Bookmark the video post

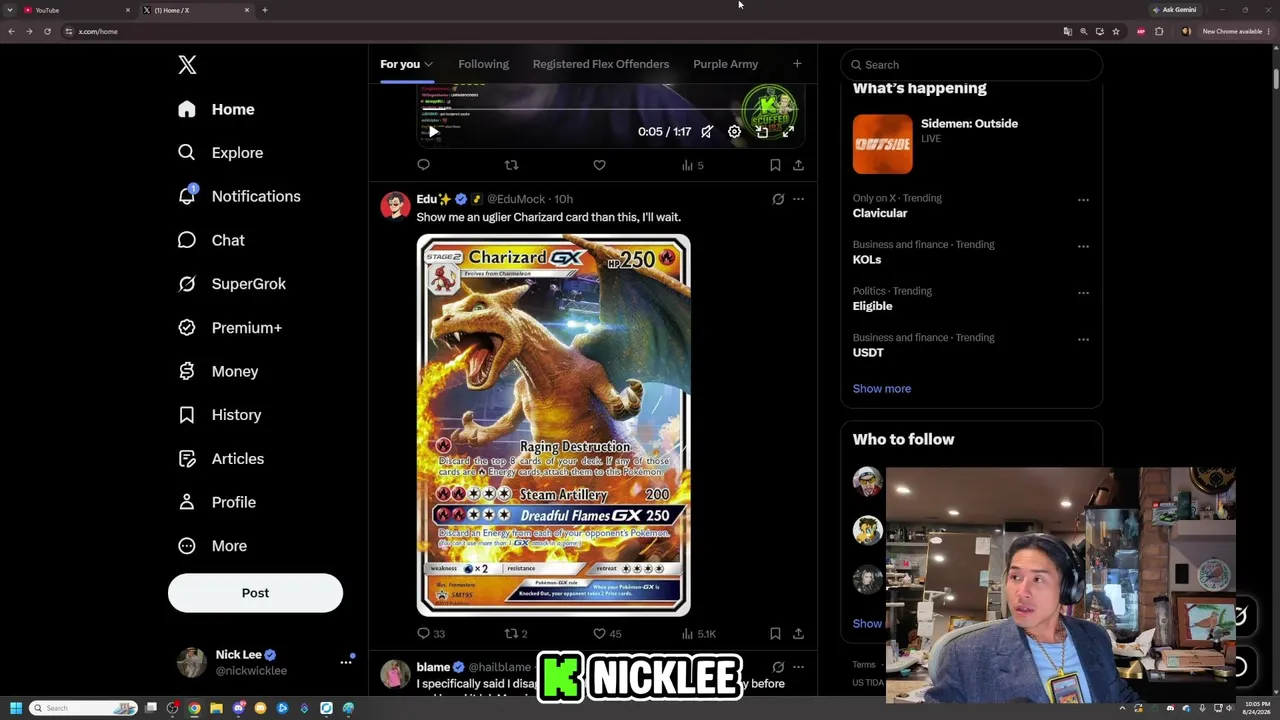click(x=775, y=165)
